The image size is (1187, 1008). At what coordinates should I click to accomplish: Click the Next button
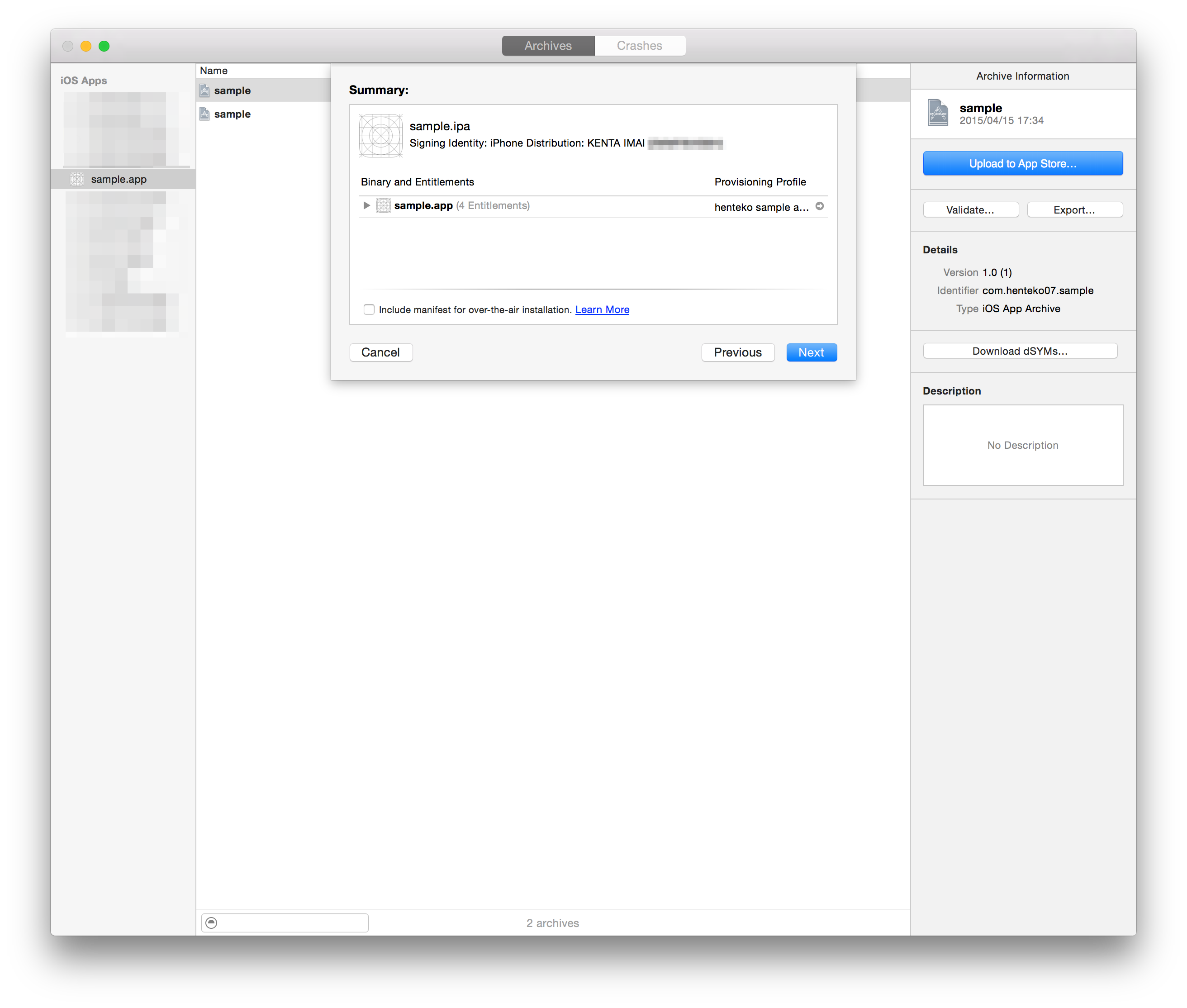(x=811, y=352)
